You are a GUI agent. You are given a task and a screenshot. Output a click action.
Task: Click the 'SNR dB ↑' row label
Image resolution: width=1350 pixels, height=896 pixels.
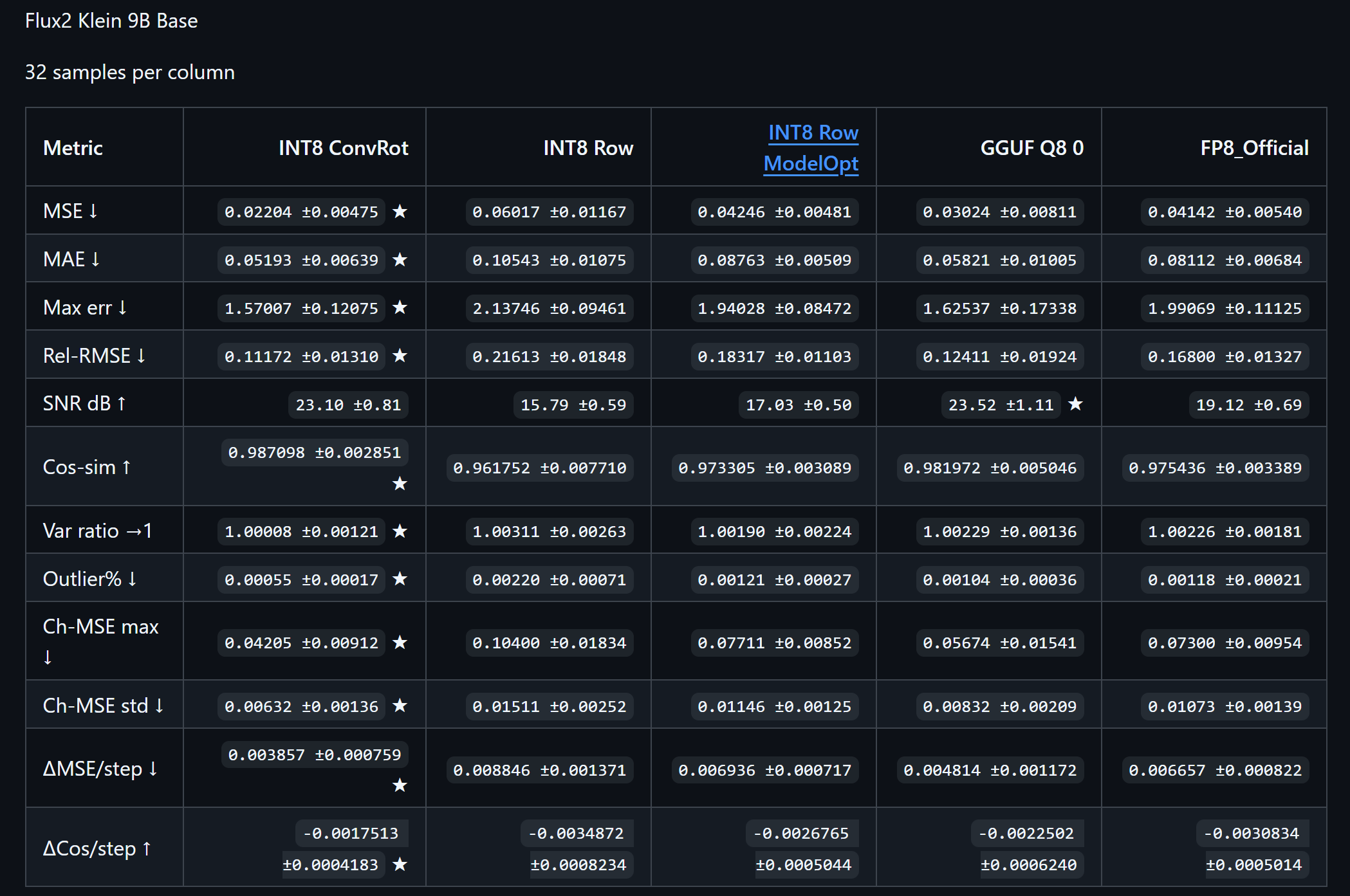point(84,403)
